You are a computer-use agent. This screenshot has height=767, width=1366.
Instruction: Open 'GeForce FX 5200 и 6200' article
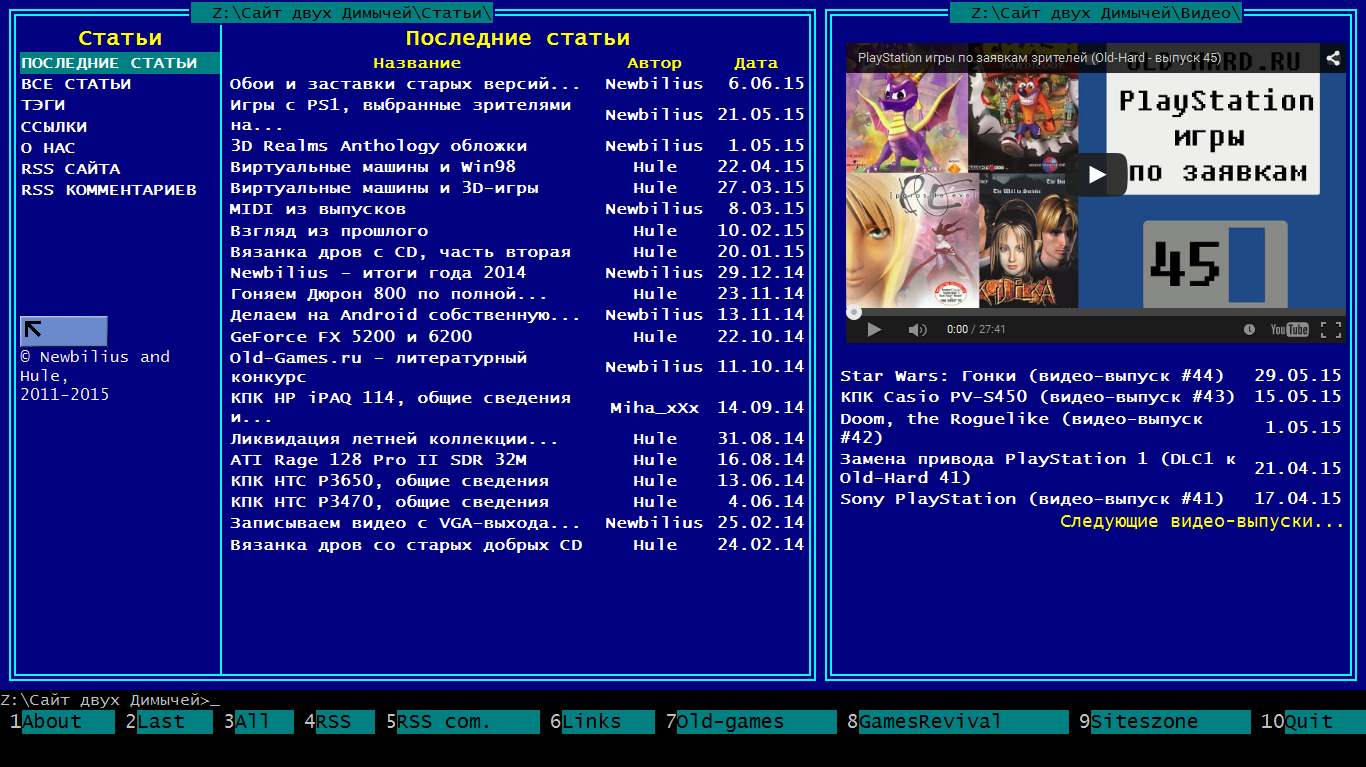[351, 337]
